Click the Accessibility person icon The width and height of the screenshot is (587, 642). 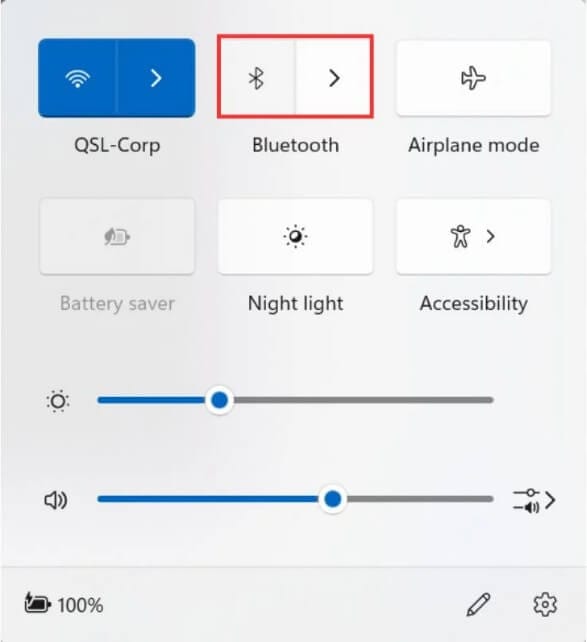click(461, 236)
